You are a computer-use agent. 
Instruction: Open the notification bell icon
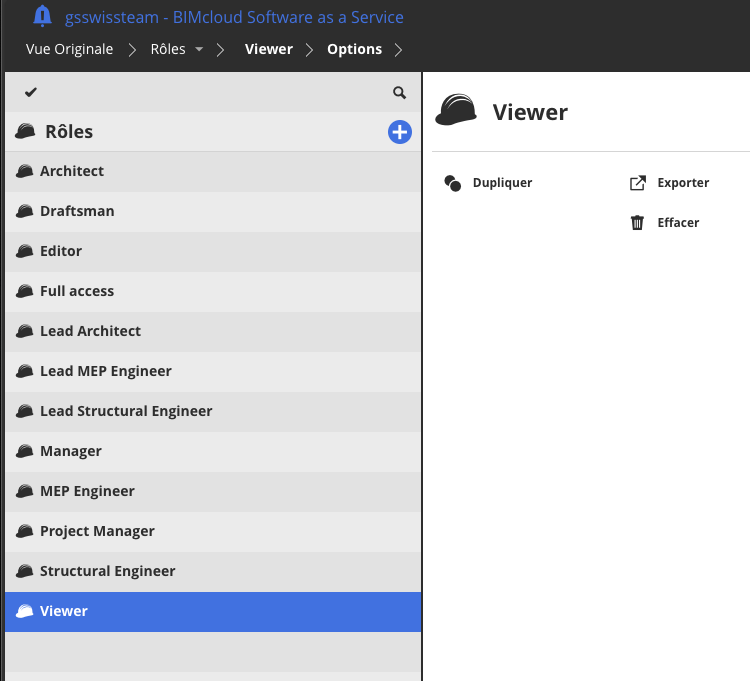coord(42,16)
